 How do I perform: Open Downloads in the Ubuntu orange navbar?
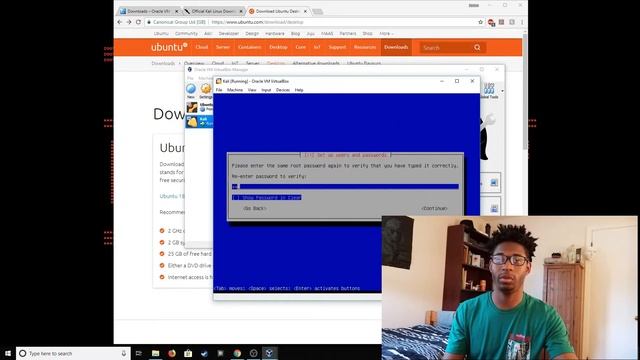(x=396, y=47)
